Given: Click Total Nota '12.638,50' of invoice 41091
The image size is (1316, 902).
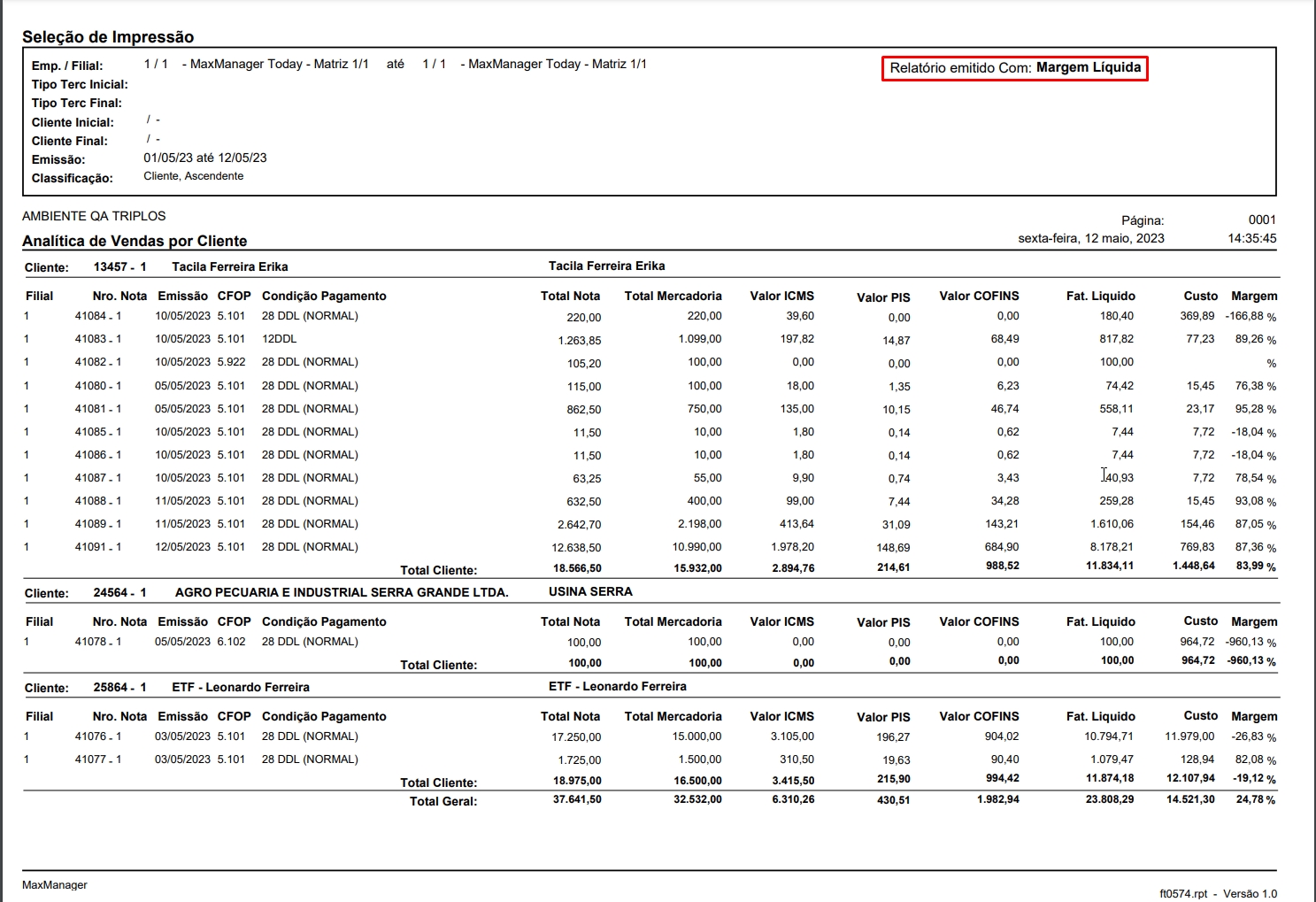Looking at the screenshot, I should click(x=576, y=548).
